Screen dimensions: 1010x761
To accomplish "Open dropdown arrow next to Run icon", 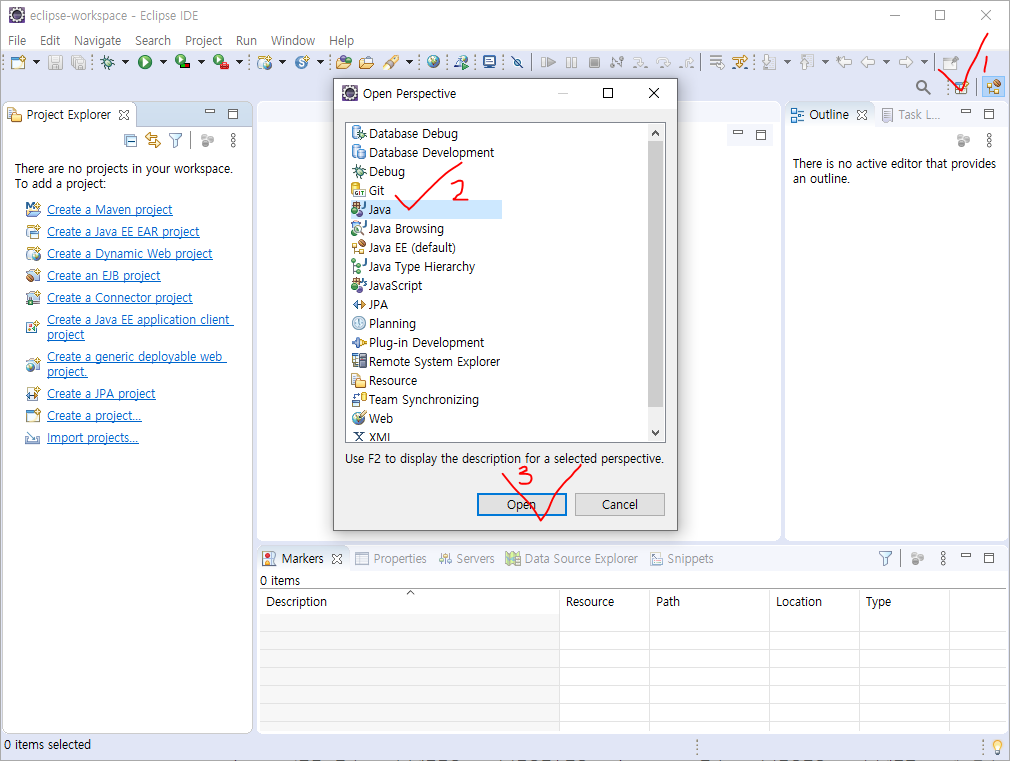I will pos(163,63).
